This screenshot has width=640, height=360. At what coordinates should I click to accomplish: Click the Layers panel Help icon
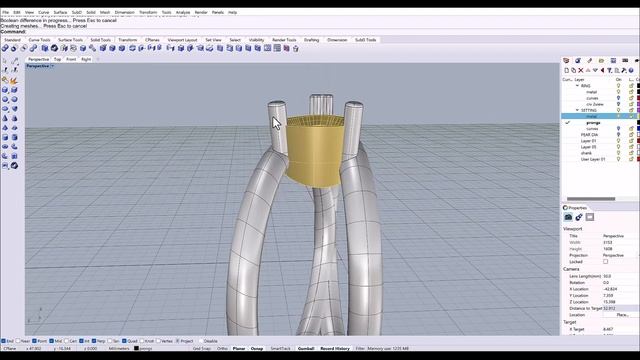[631, 70]
